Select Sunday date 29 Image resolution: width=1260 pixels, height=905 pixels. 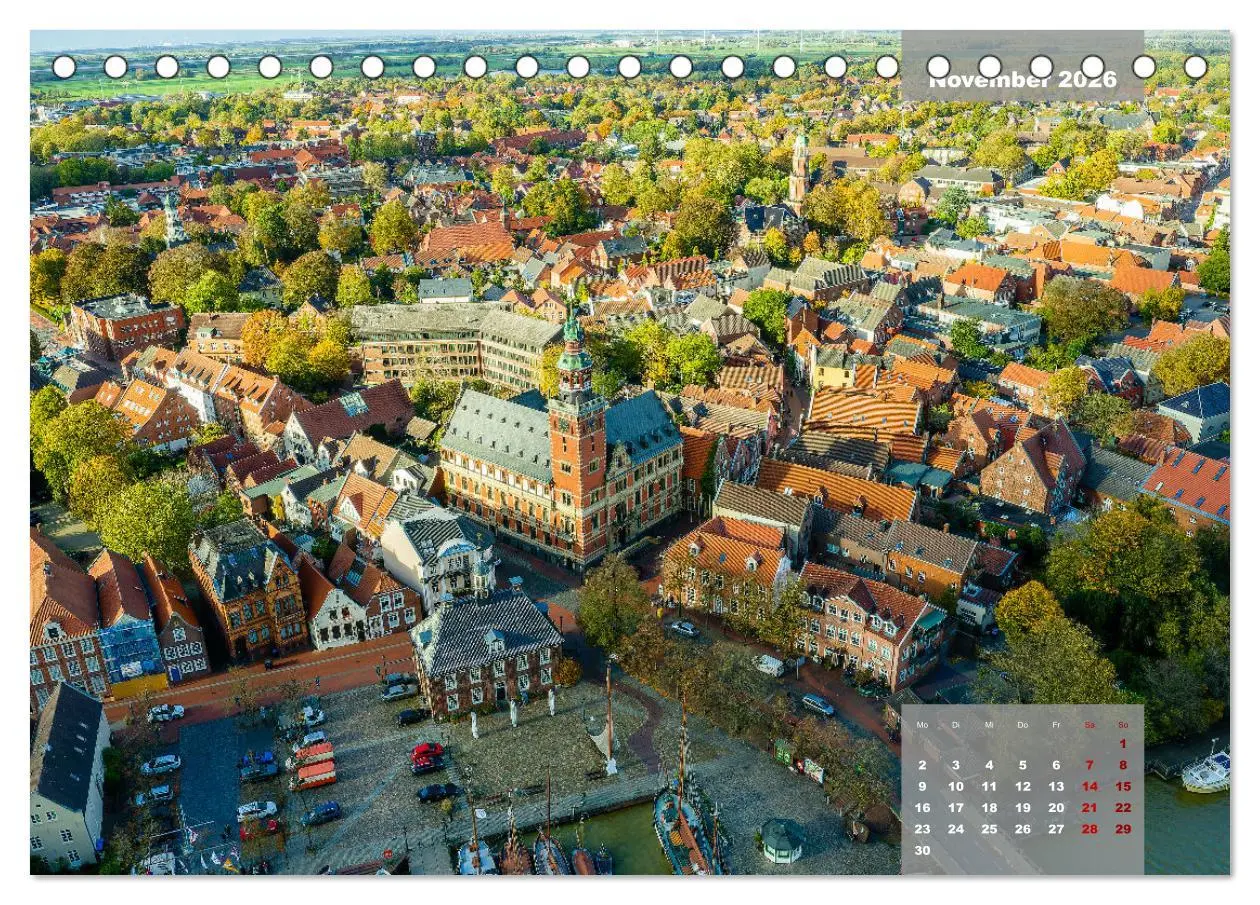pyautogui.click(x=1123, y=829)
